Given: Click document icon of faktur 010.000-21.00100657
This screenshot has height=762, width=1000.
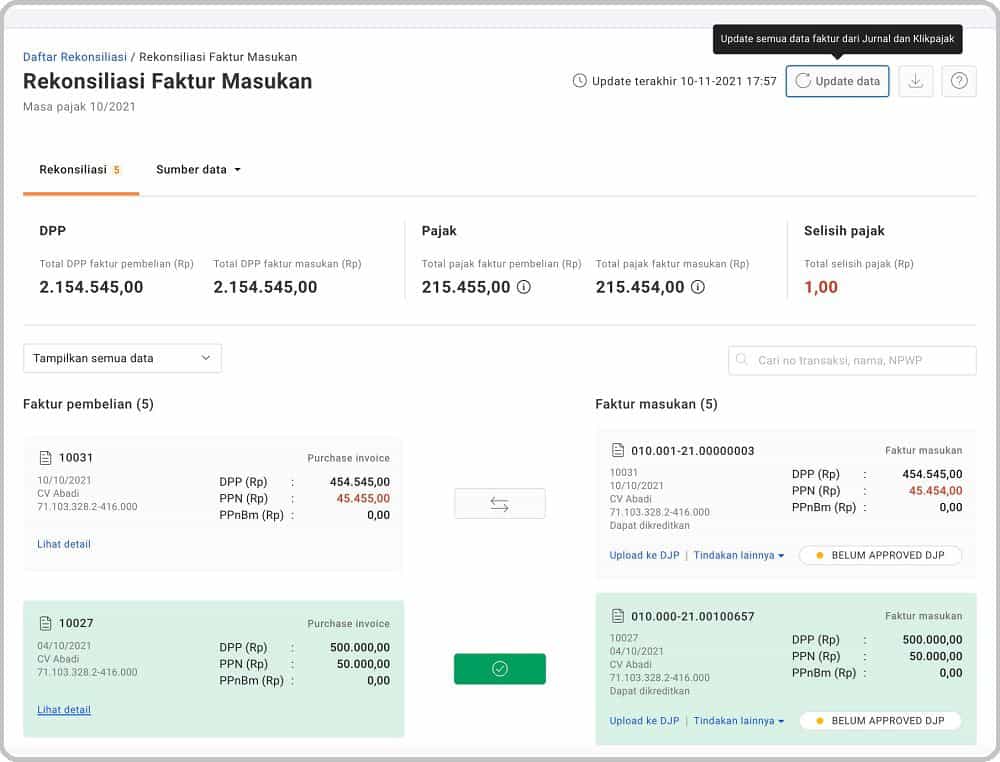Looking at the screenshot, I should (617, 616).
